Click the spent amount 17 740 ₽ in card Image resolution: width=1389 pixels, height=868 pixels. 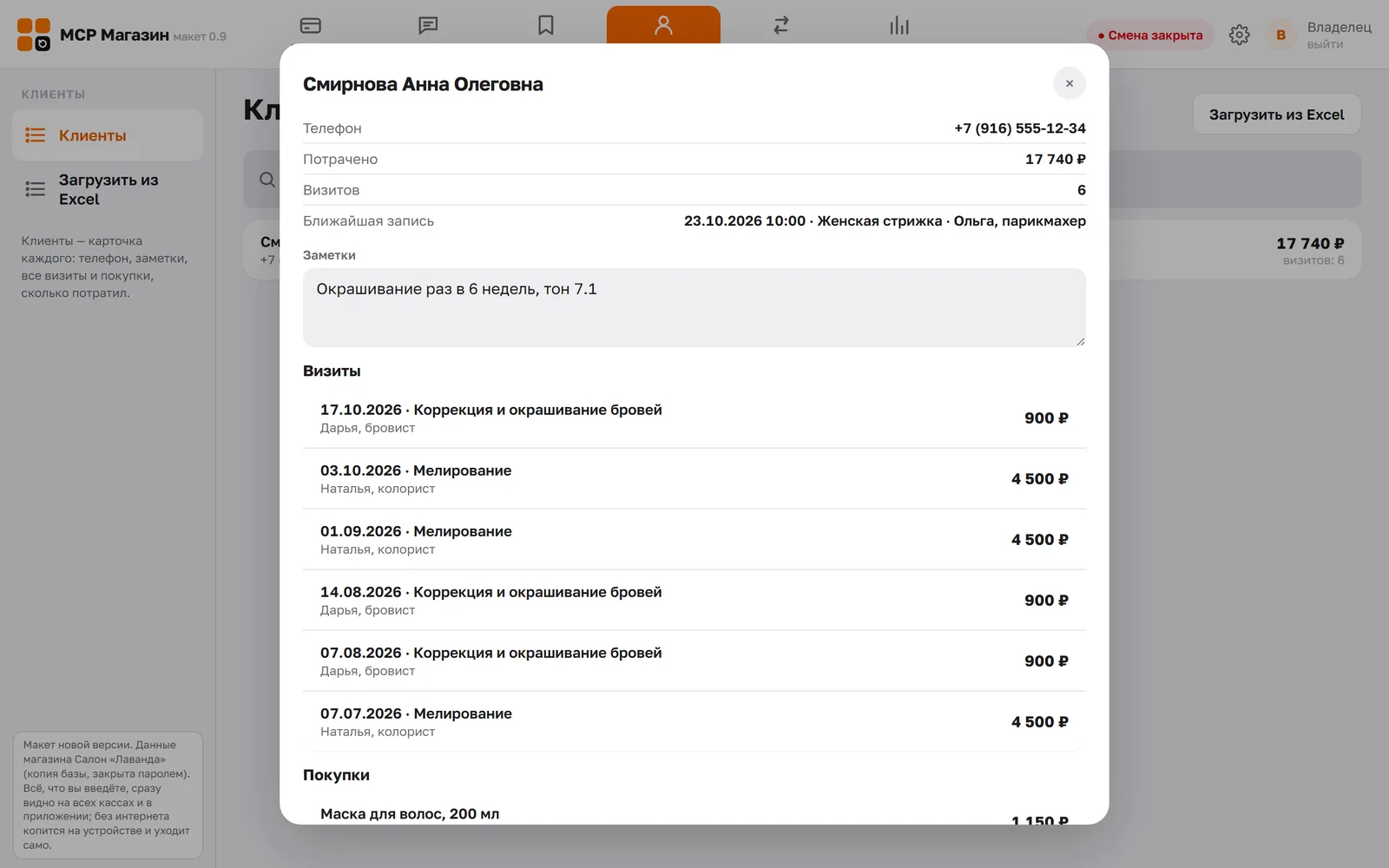(x=1056, y=159)
